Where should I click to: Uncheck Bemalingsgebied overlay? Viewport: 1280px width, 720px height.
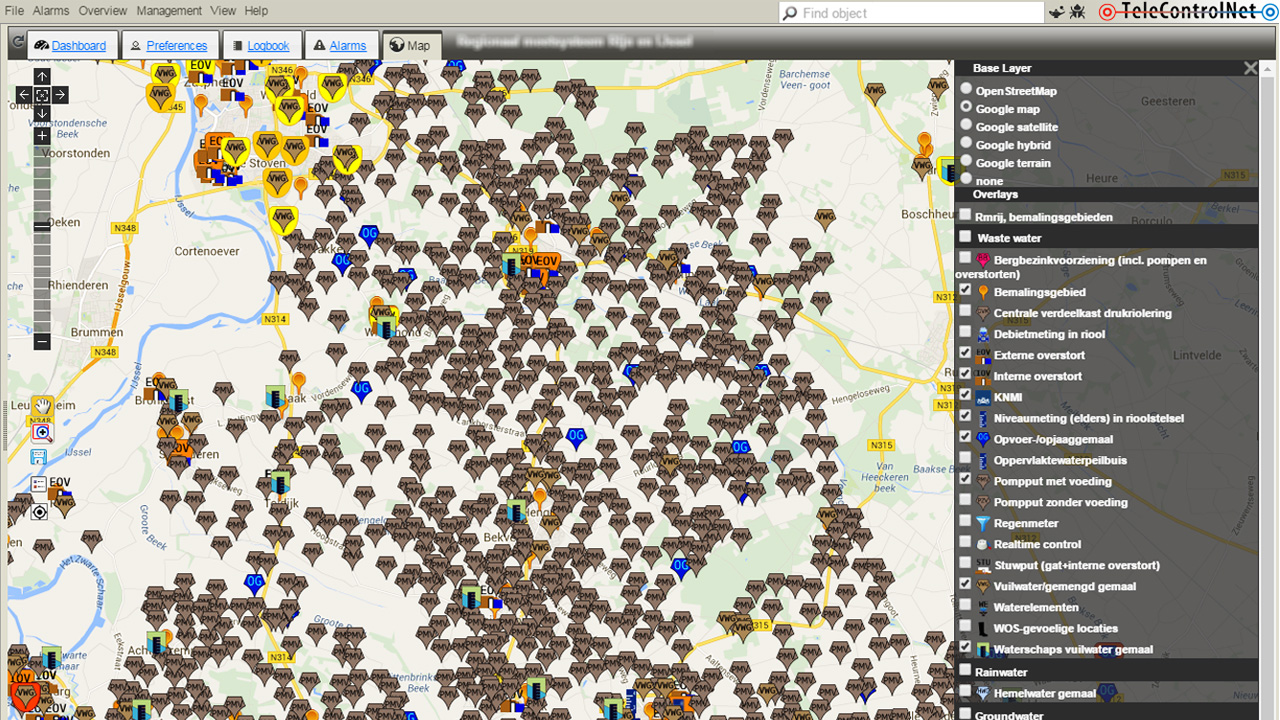click(x=965, y=290)
